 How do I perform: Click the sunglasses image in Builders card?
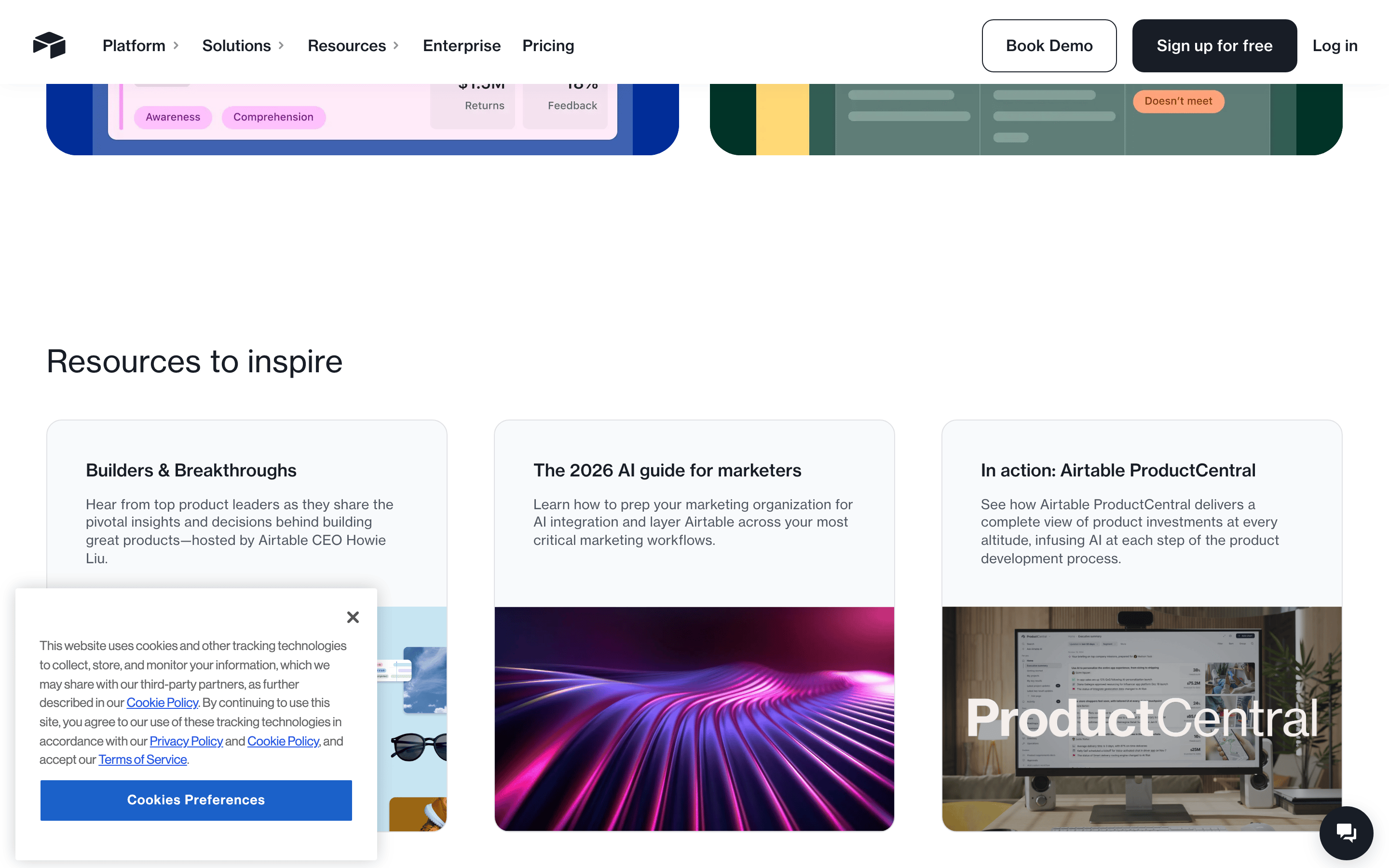pos(419,746)
